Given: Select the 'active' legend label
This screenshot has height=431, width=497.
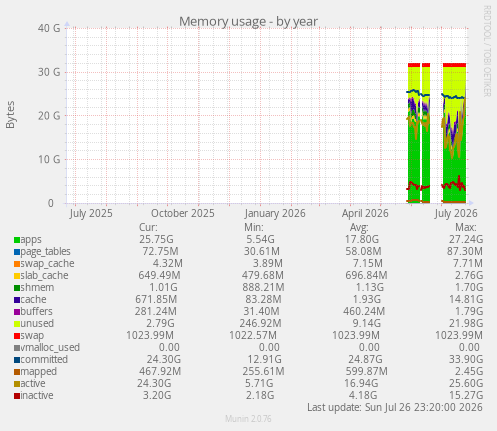Looking at the screenshot, I should 33,384.
